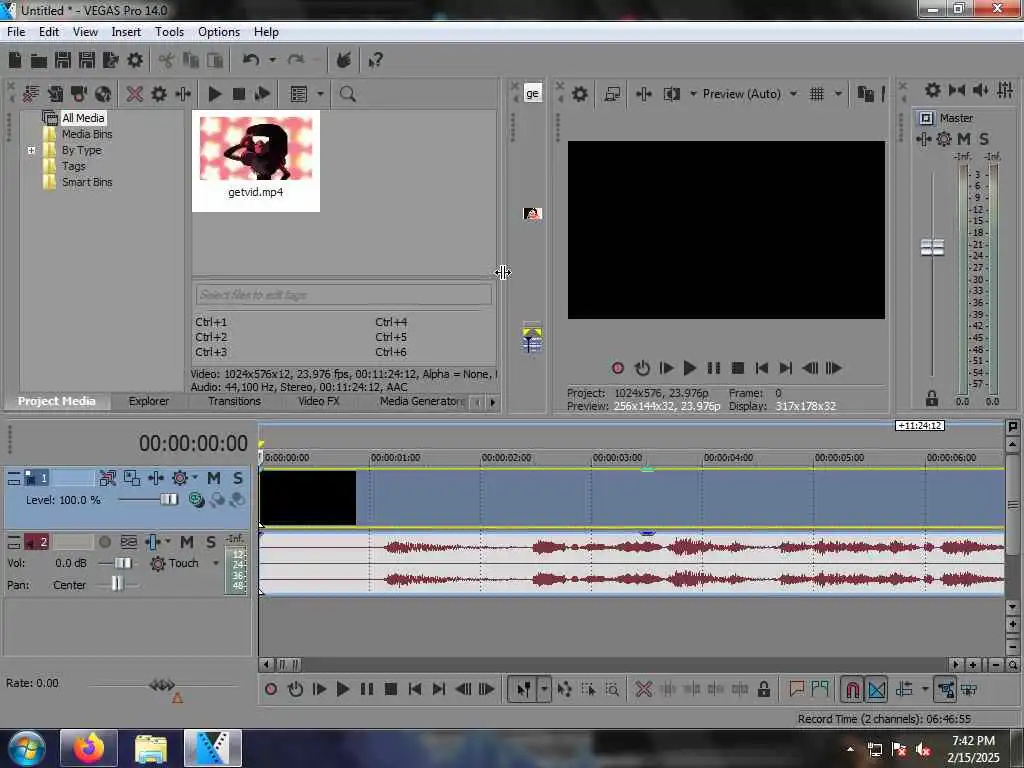The width and height of the screenshot is (1024, 768).
Task: Select the getvid.mp4 media thumbnail
Action: pos(256,161)
